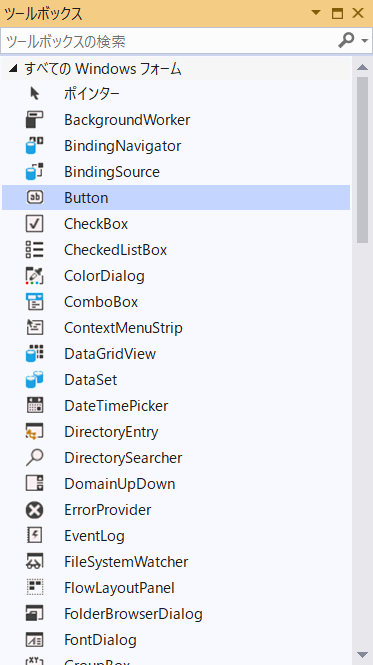The image size is (373, 665).
Task: Select the DirectorySearcher magnifier icon
Action: pyautogui.click(x=34, y=457)
